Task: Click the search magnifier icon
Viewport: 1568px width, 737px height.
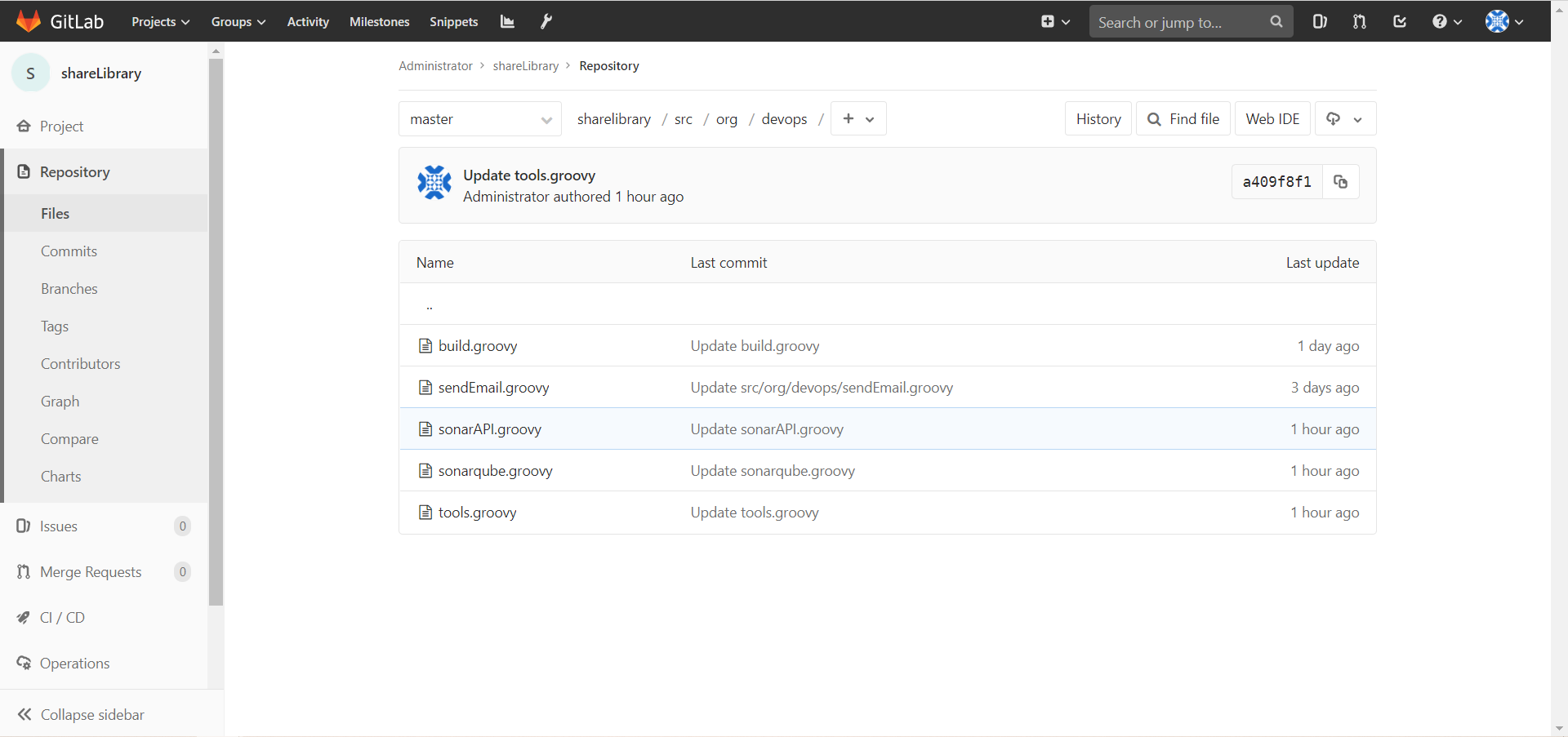Action: coord(1276,22)
